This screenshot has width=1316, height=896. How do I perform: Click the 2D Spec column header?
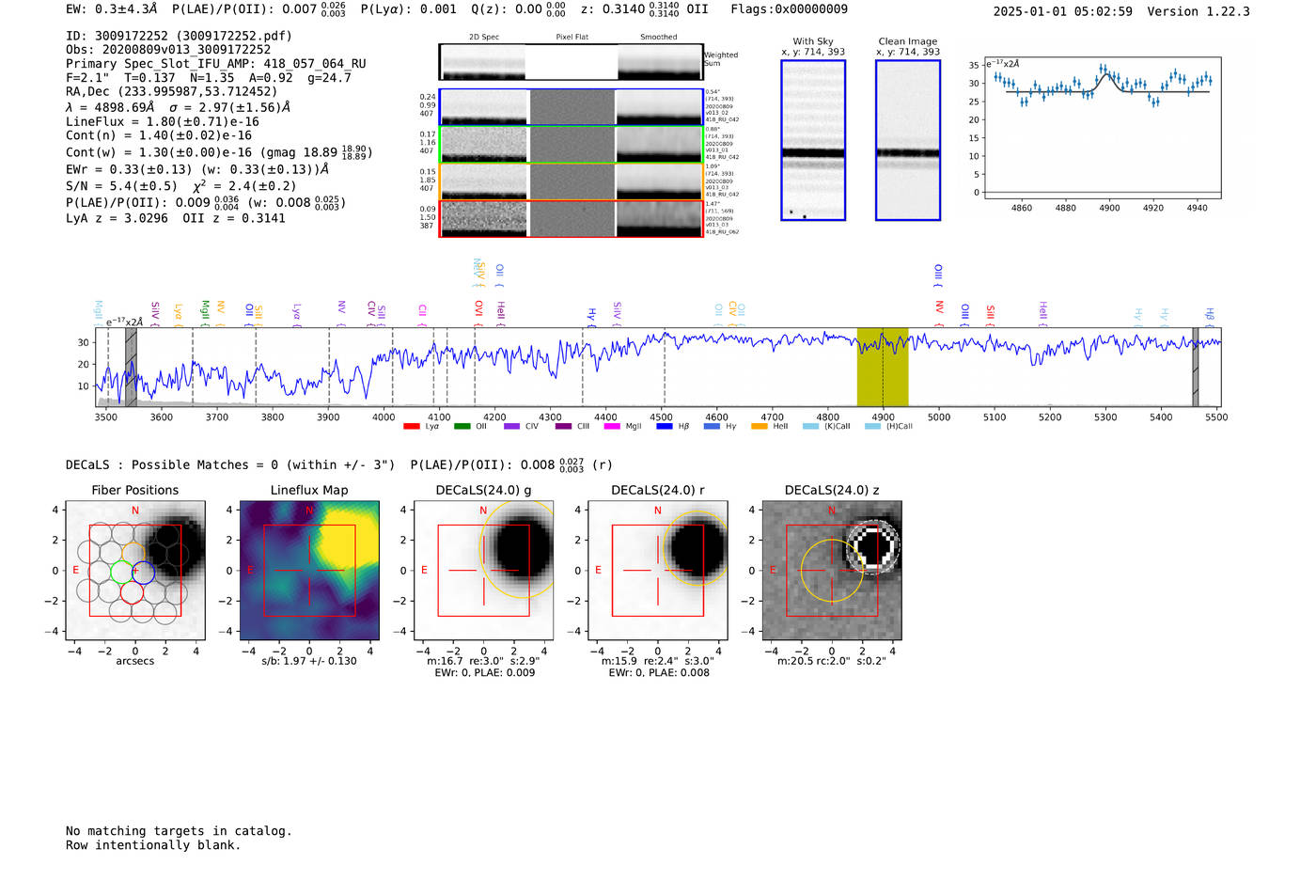click(484, 37)
